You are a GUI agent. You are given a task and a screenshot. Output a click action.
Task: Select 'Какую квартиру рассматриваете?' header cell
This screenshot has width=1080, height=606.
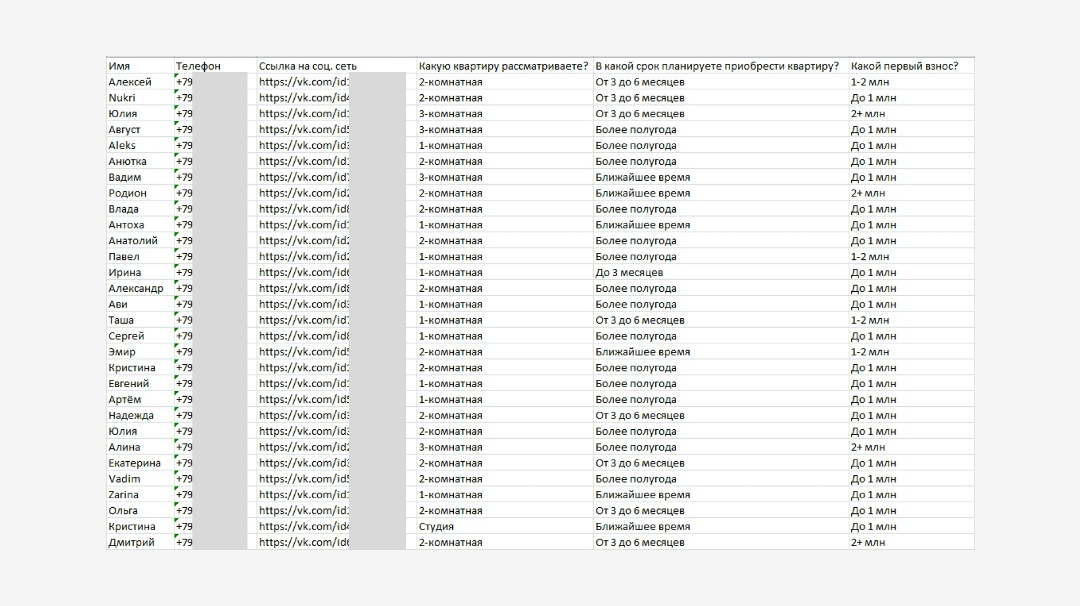504,66
